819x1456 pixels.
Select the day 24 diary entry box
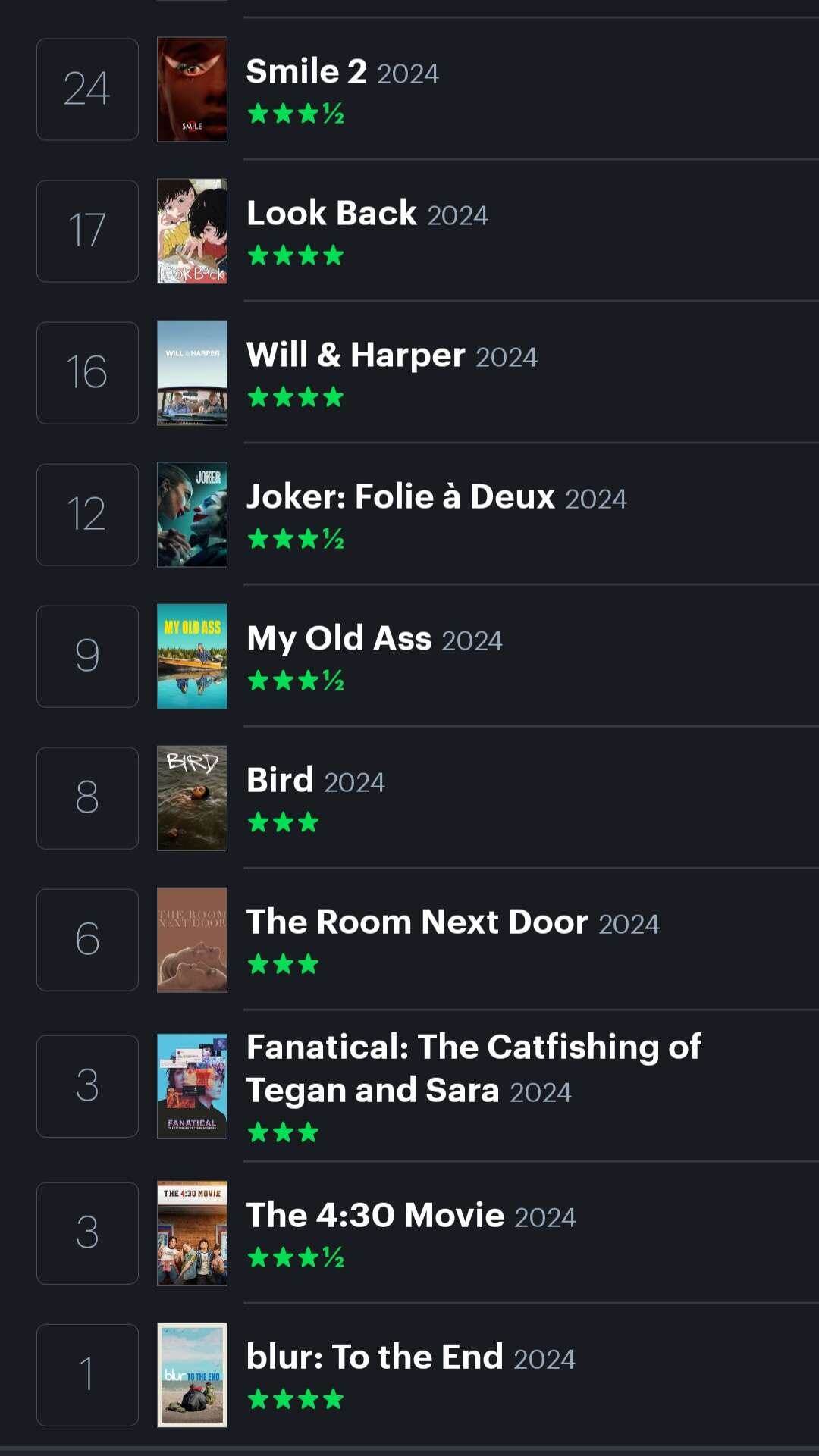click(x=87, y=89)
